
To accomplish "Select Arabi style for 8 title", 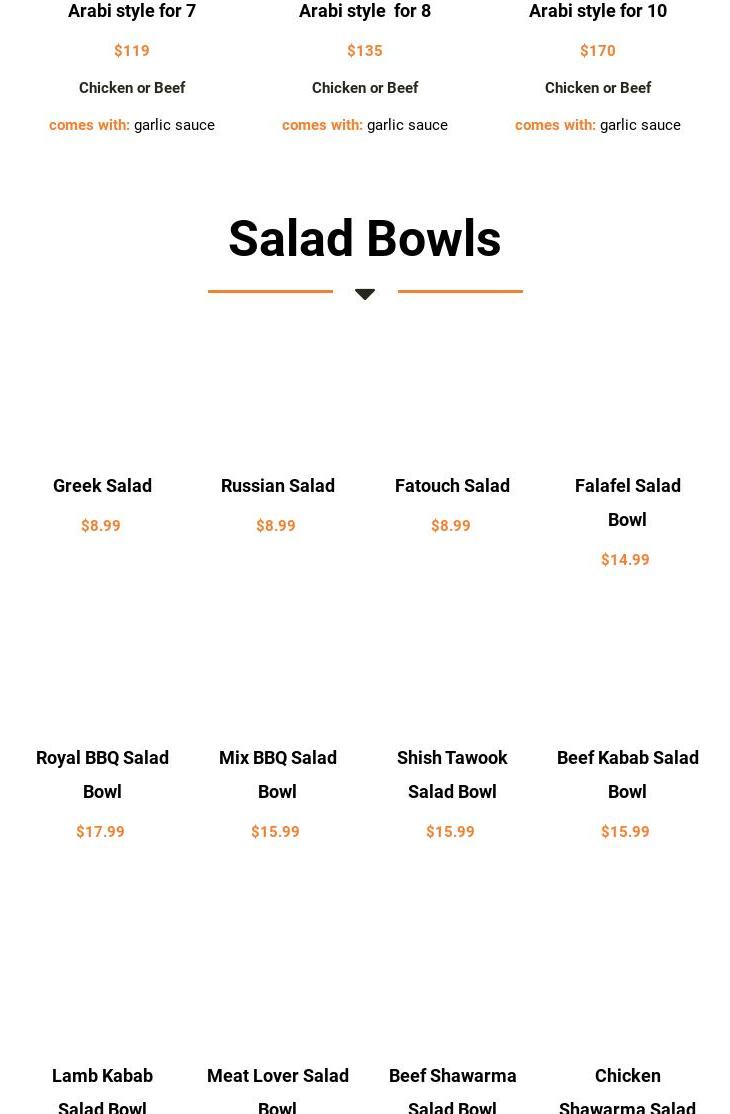I will [x=365, y=11].
